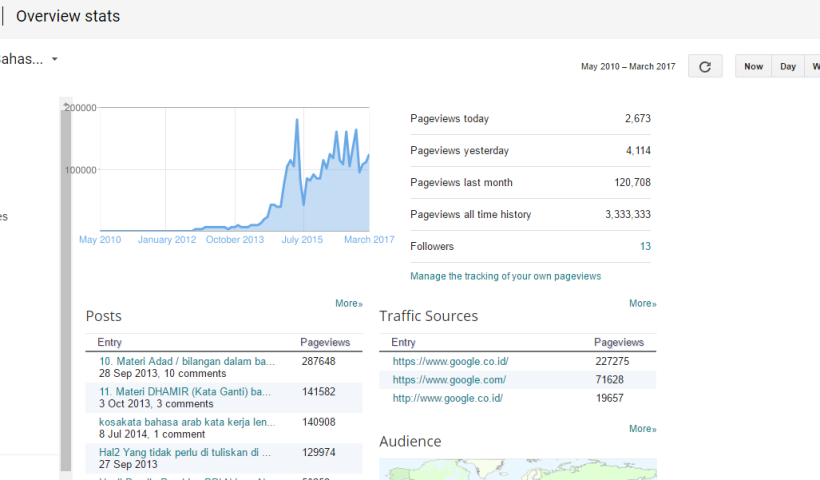Switch to the Day time range tab

788,67
